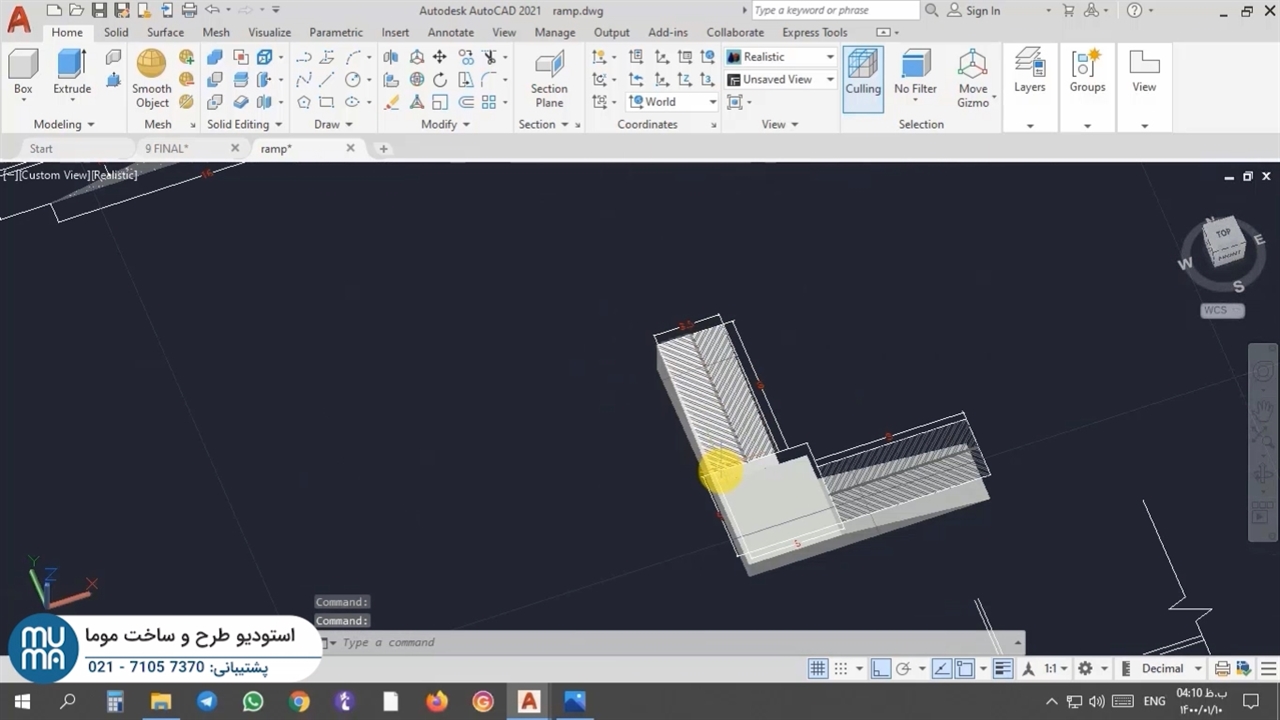Open Chrome from the Windows taskbar
1280x720 pixels.
click(299, 701)
